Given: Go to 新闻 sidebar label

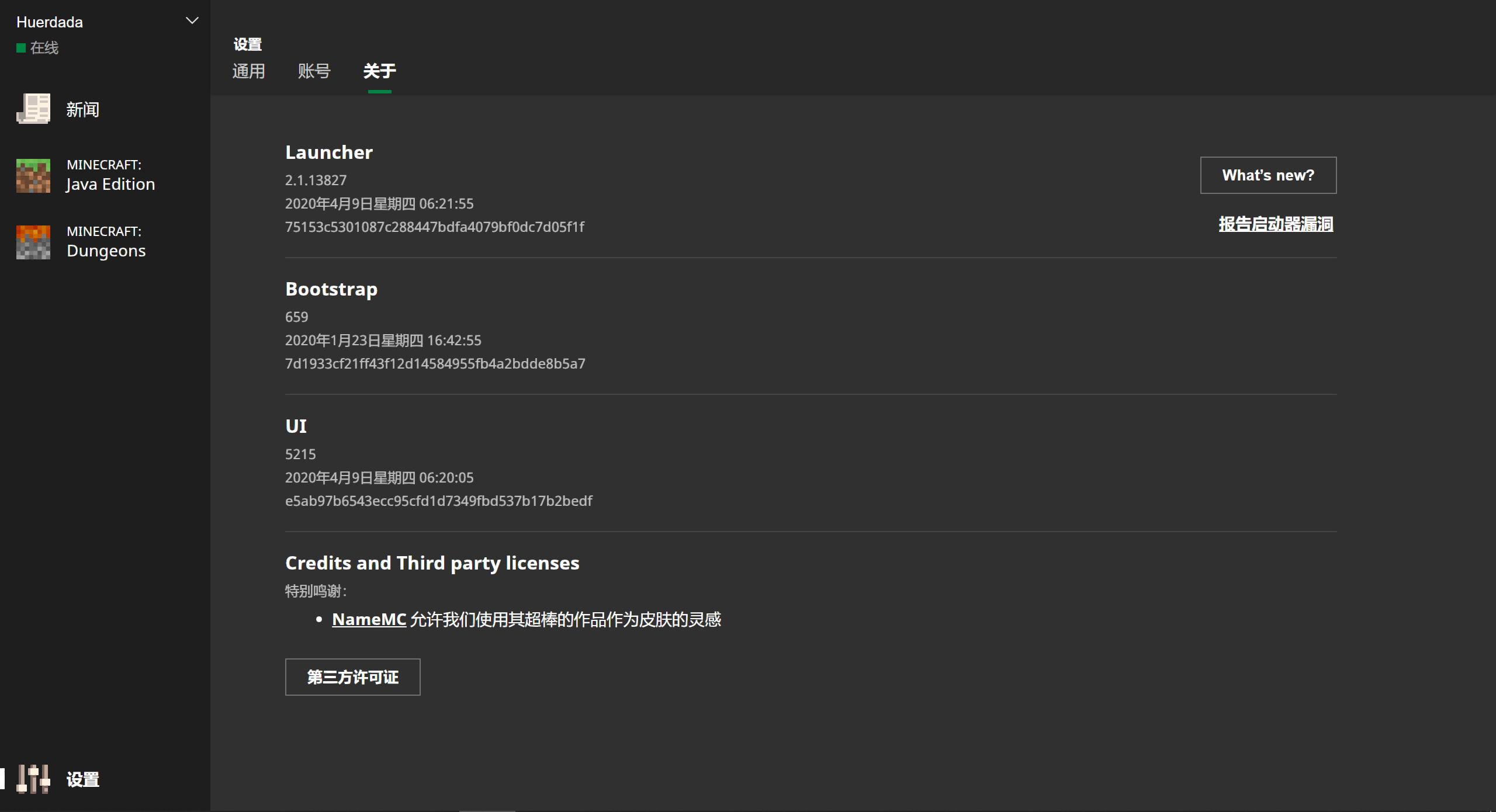Looking at the screenshot, I should point(82,110).
